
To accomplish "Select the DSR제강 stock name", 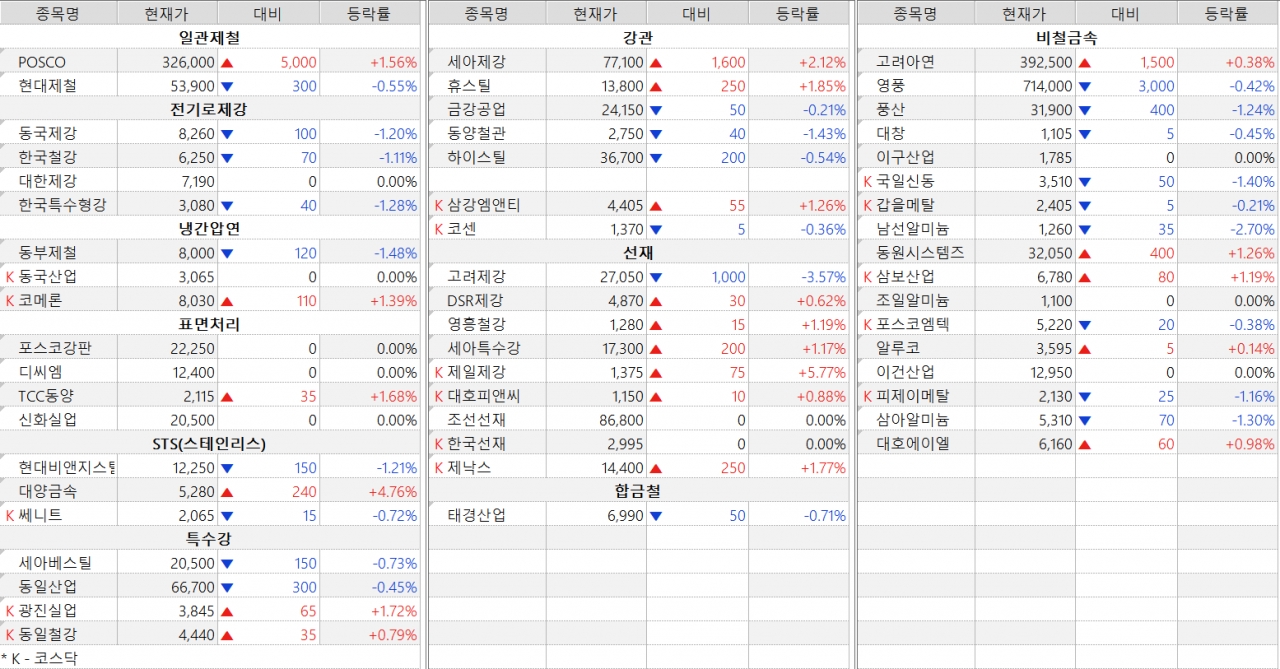I will click(475, 301).
